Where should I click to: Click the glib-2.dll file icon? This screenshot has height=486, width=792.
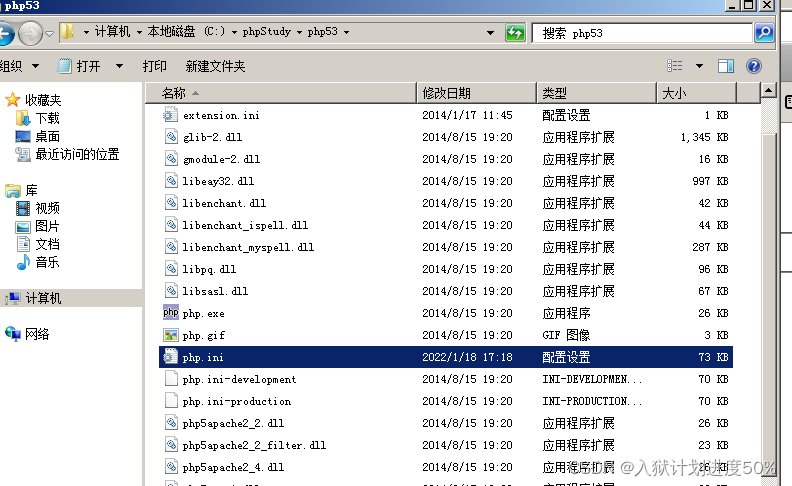[x=171, y=137]
